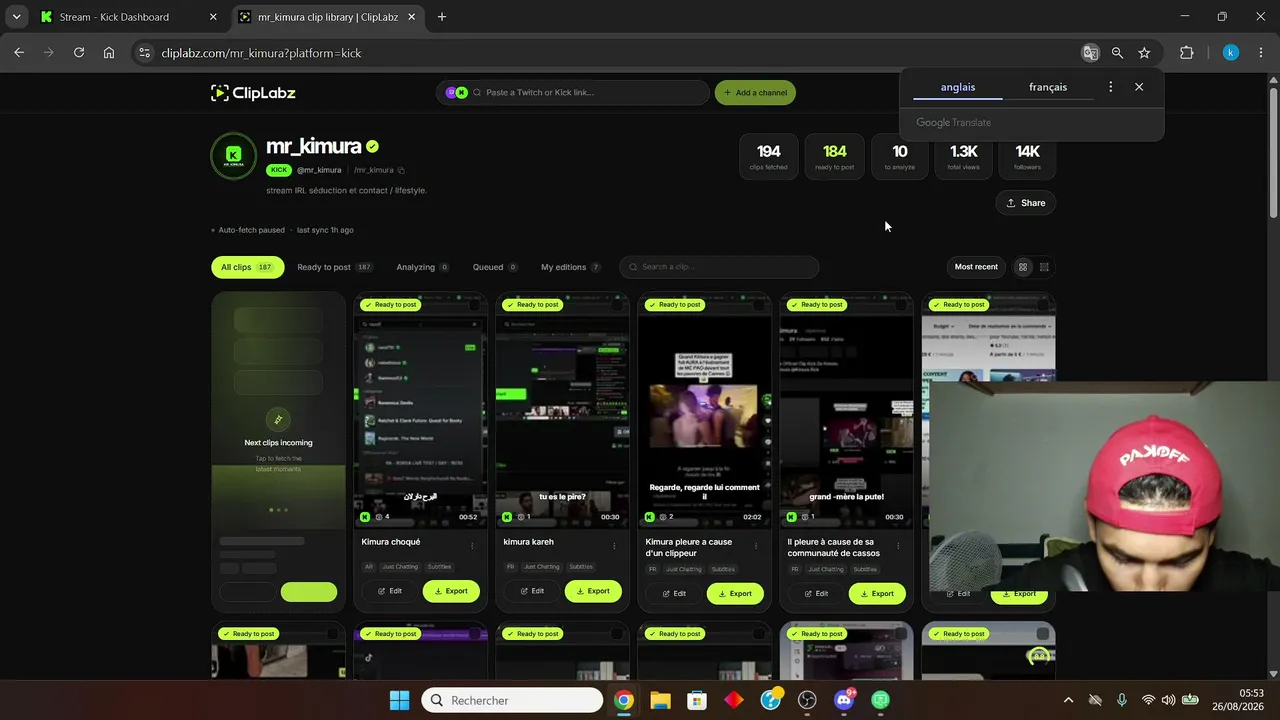The width and height of the screenshot is (1280, 720).
Task: Open the Chrome three-dot menu
Action: click(x=1261, y=53)
